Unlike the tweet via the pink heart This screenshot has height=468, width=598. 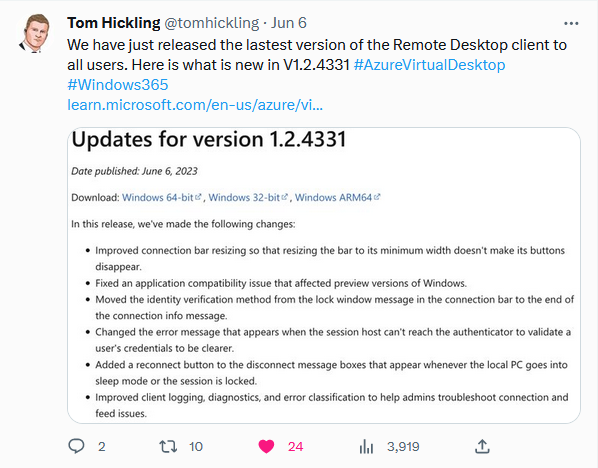266,446
